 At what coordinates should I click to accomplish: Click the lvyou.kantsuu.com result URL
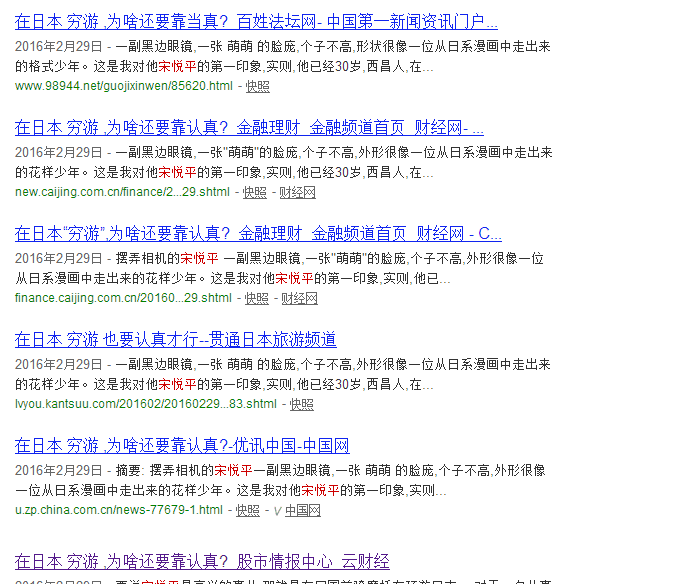(145, 404)
